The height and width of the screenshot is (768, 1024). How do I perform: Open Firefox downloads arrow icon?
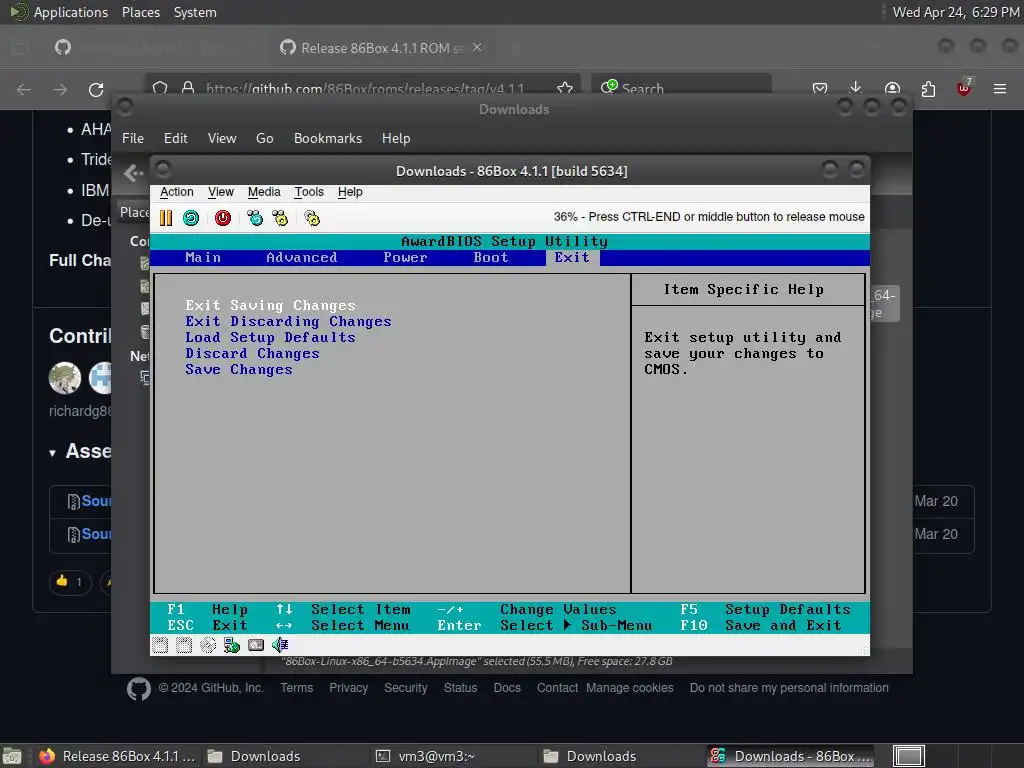pos(856,89)
